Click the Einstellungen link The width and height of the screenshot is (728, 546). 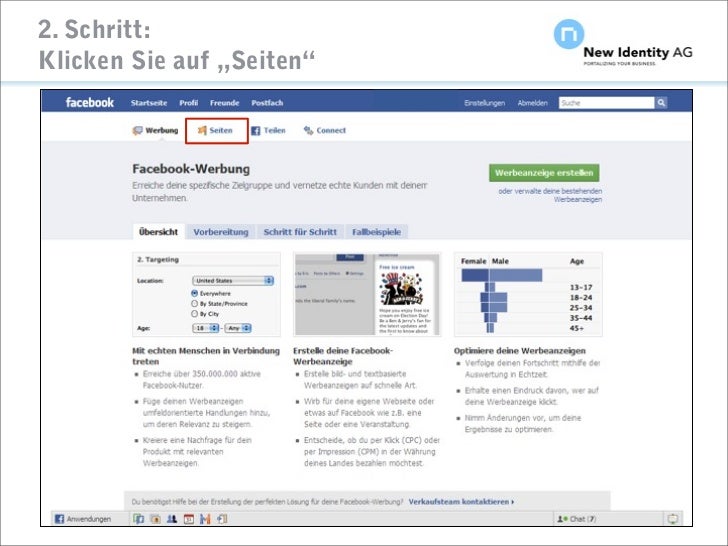[485, 103]
